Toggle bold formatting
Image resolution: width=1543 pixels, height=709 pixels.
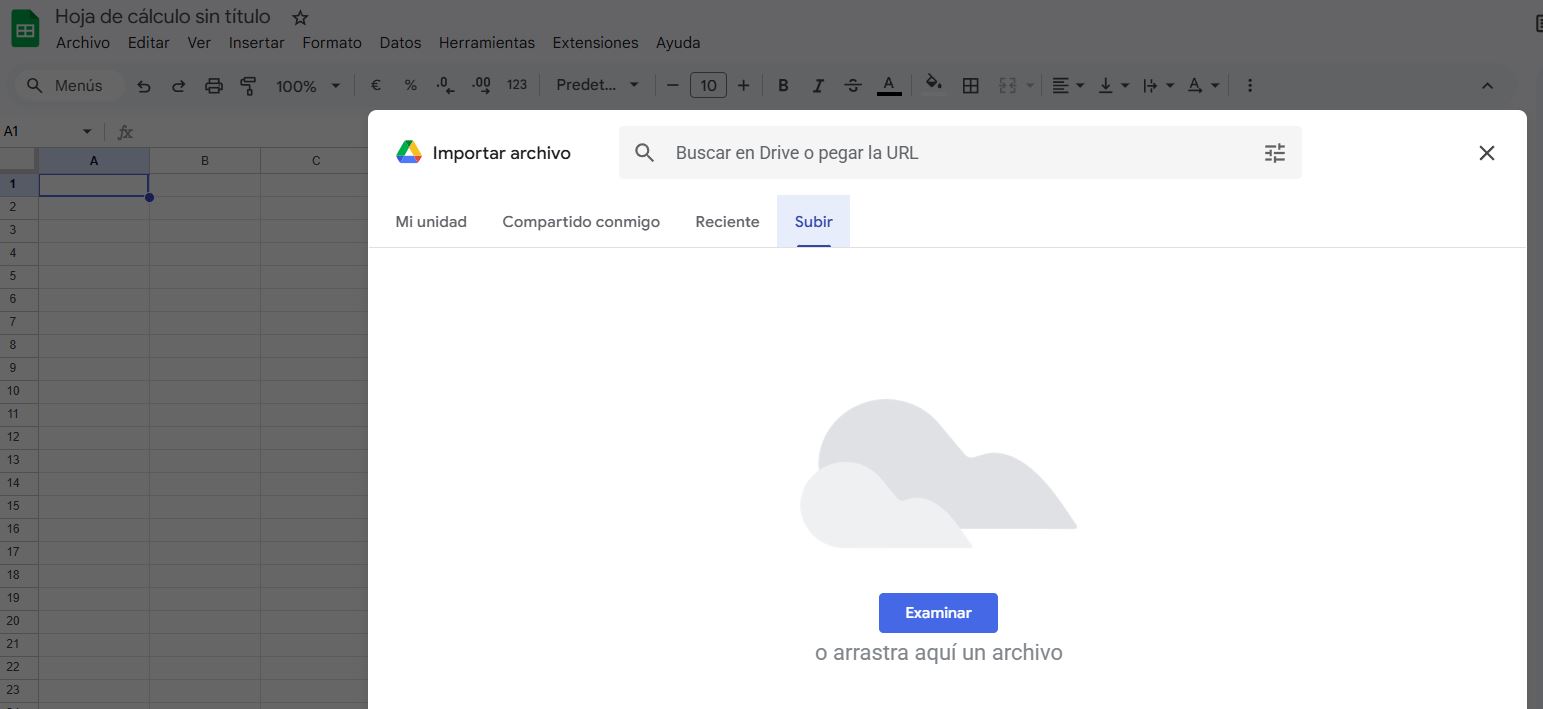coord(783,86)
